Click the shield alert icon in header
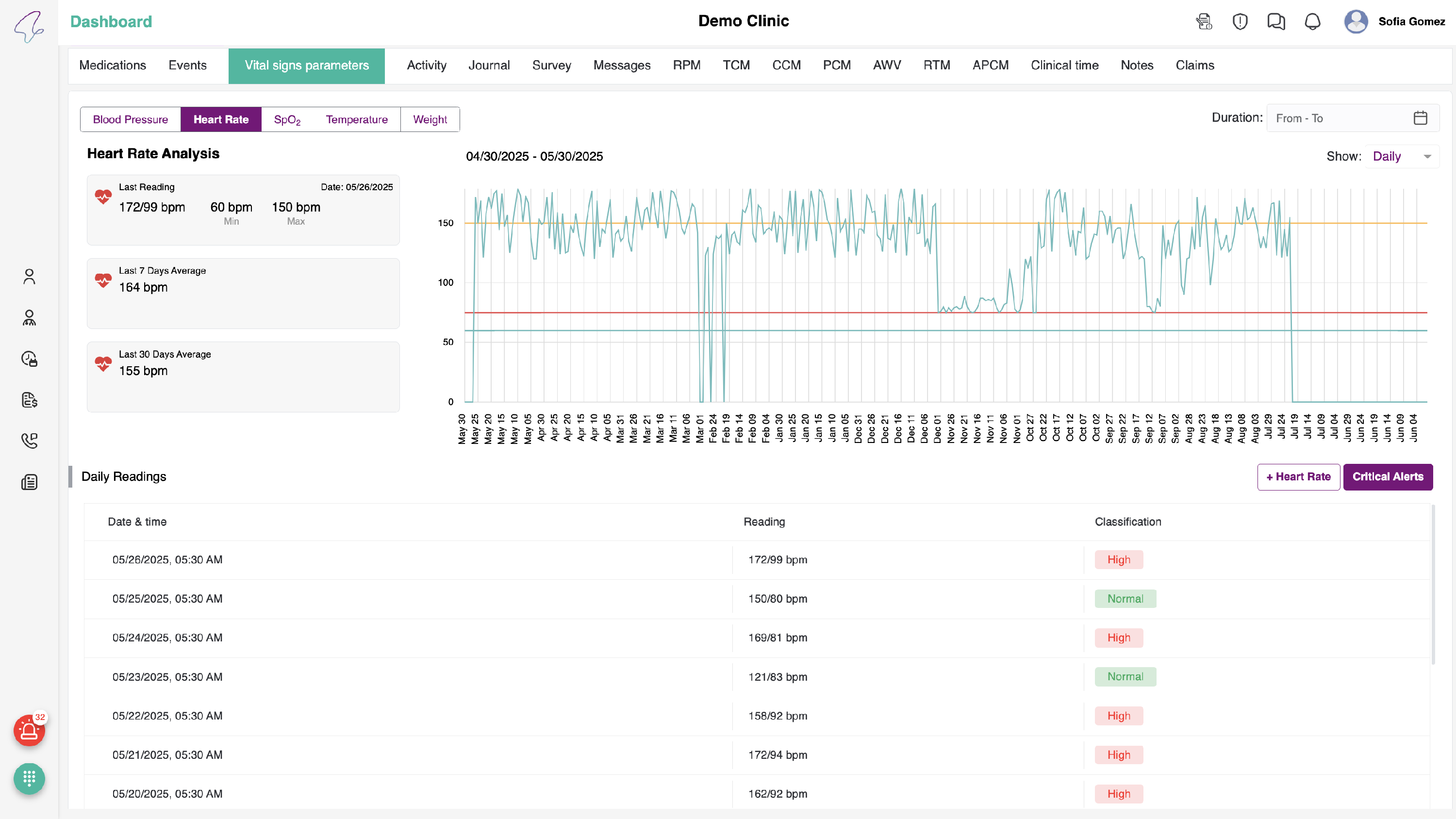This screenshot has height=819, width=1456. [1240, 21]
